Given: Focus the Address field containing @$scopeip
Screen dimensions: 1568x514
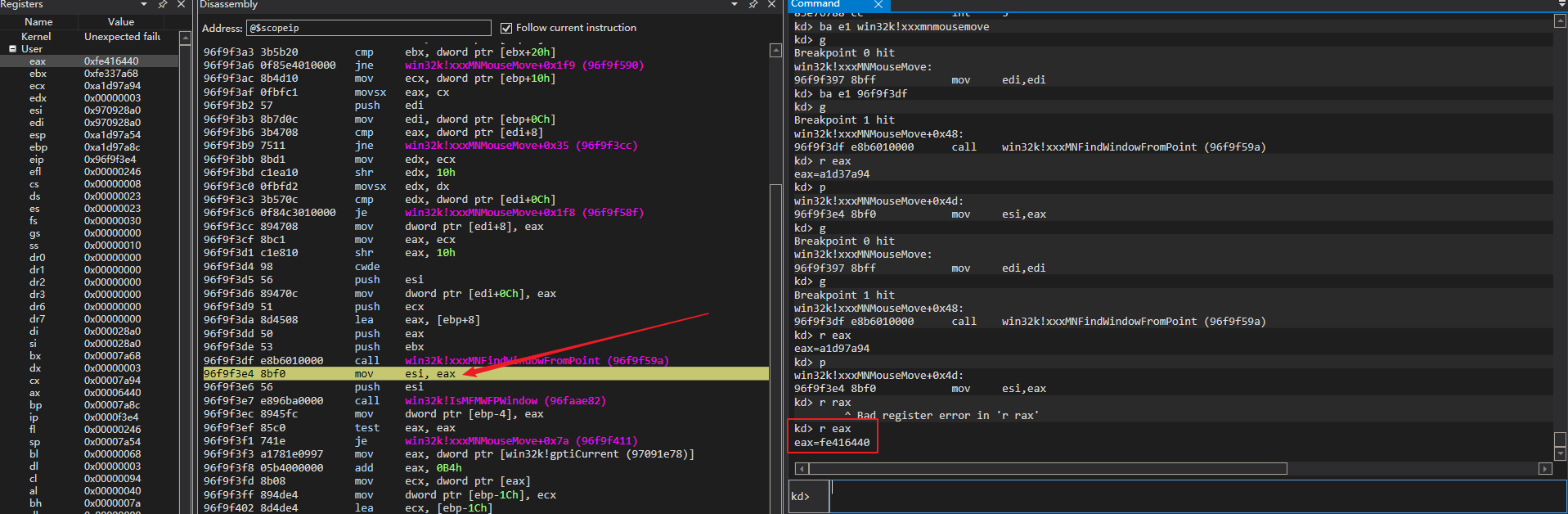Looking at the screenshot, I should 368,28.
